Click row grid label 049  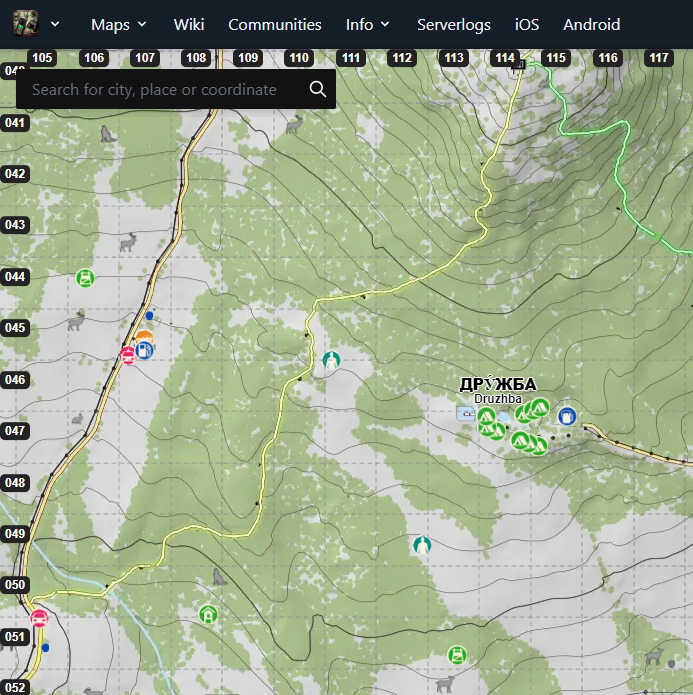coord(15,533)
